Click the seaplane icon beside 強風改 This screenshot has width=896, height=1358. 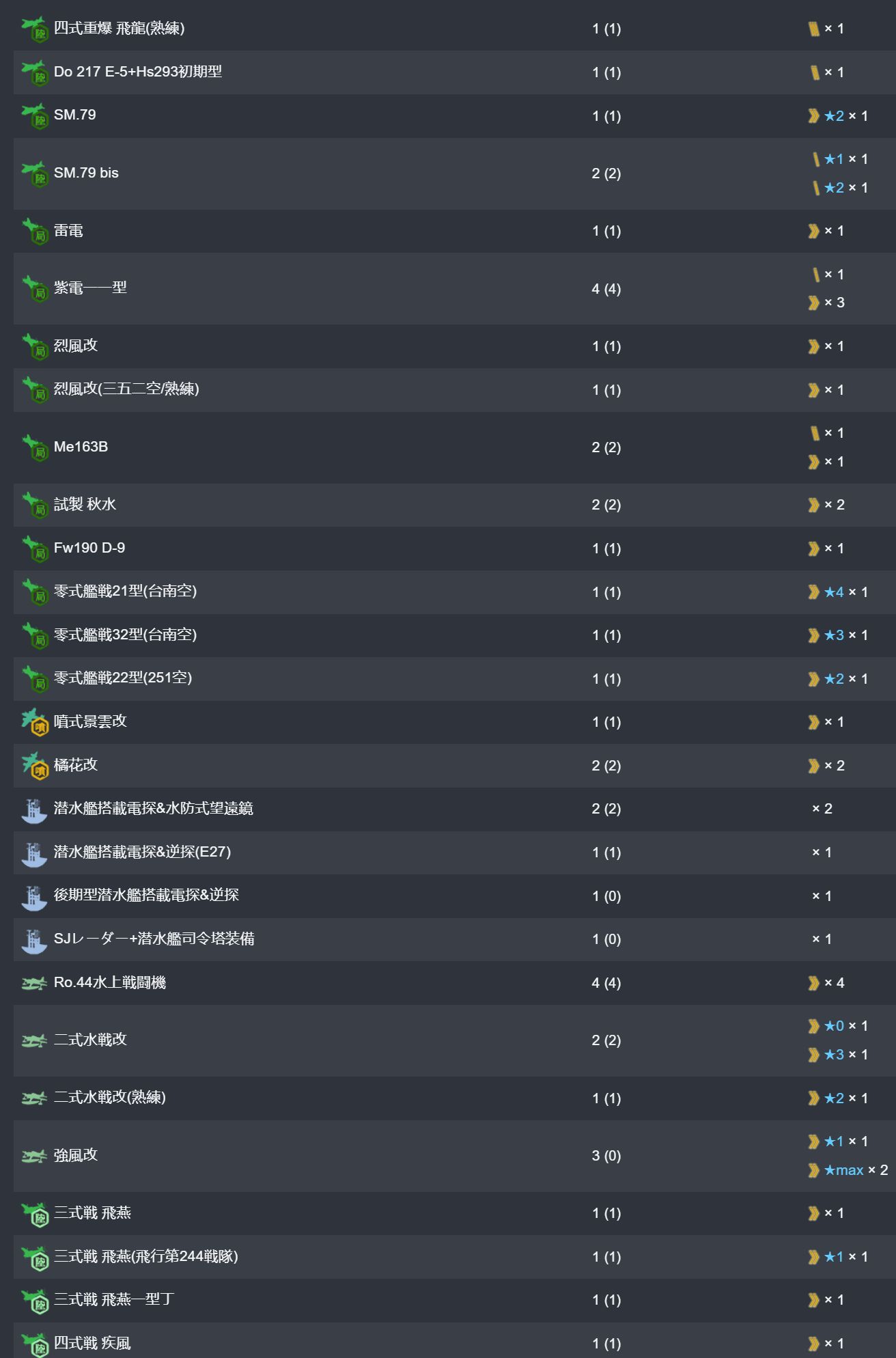(34, 1156)
